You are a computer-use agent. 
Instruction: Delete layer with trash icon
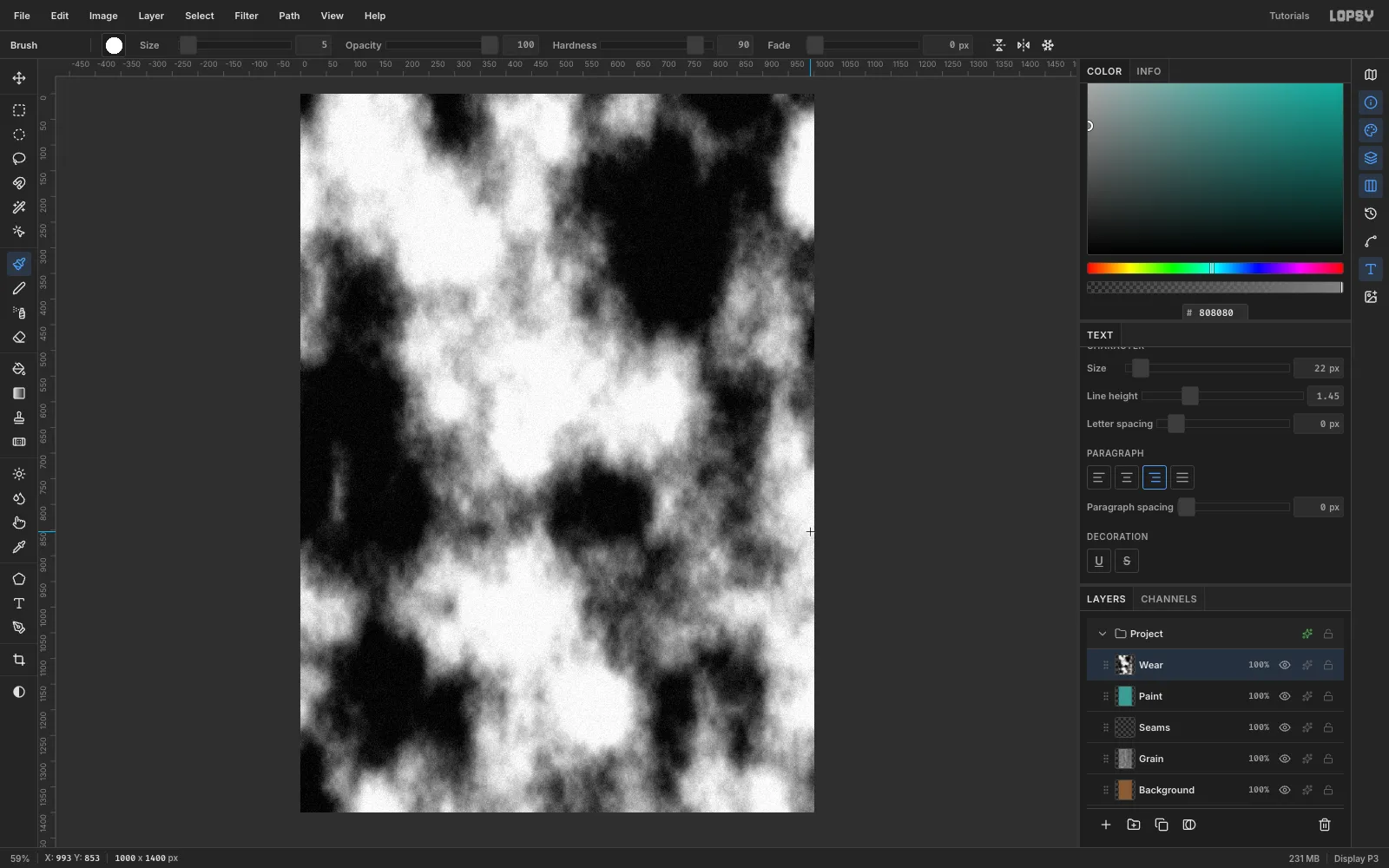(x=1325, y=825)
